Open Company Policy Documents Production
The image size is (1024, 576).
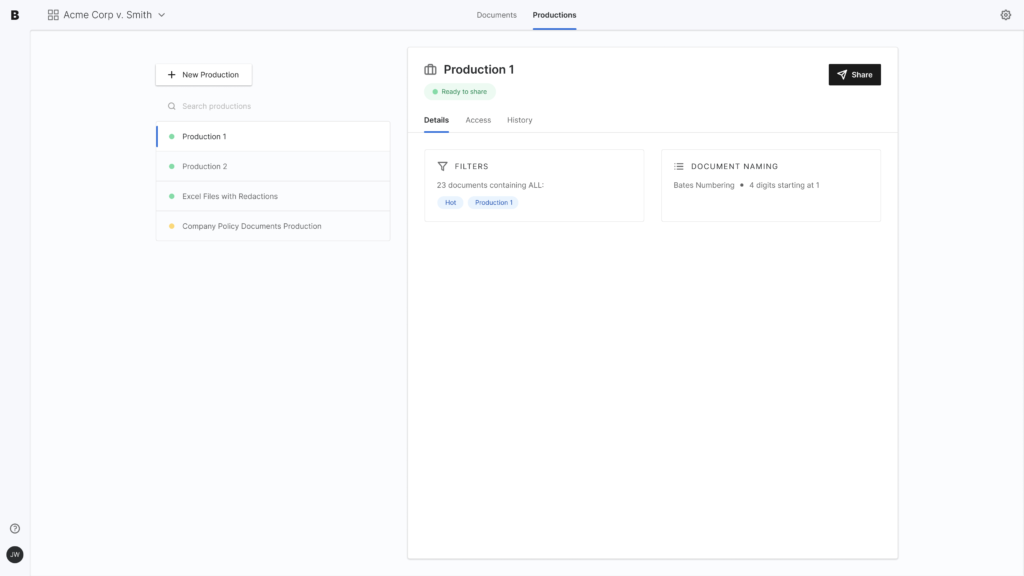coord(273,226)
